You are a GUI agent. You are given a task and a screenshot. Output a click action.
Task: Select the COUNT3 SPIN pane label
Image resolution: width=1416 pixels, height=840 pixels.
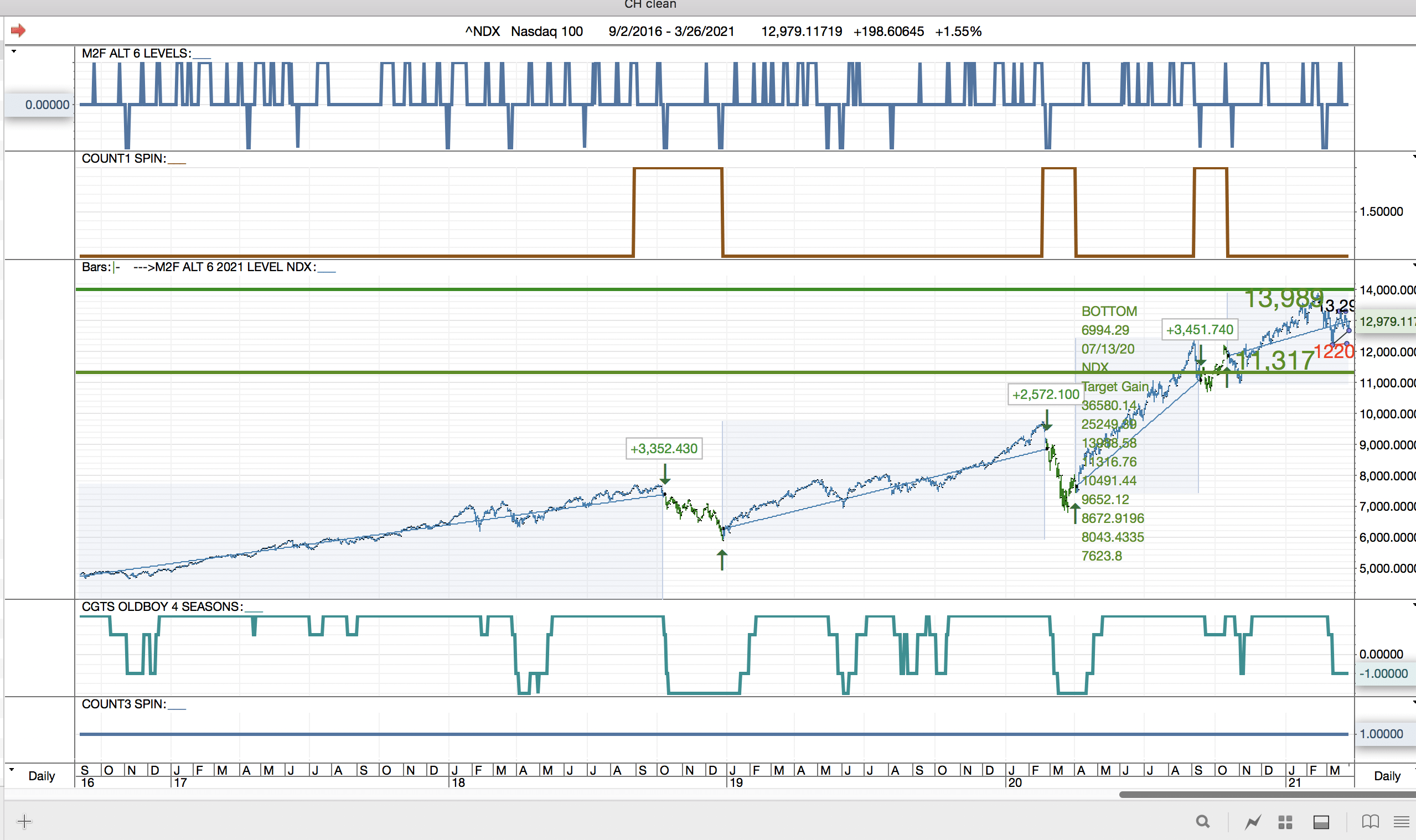[123, 704]
